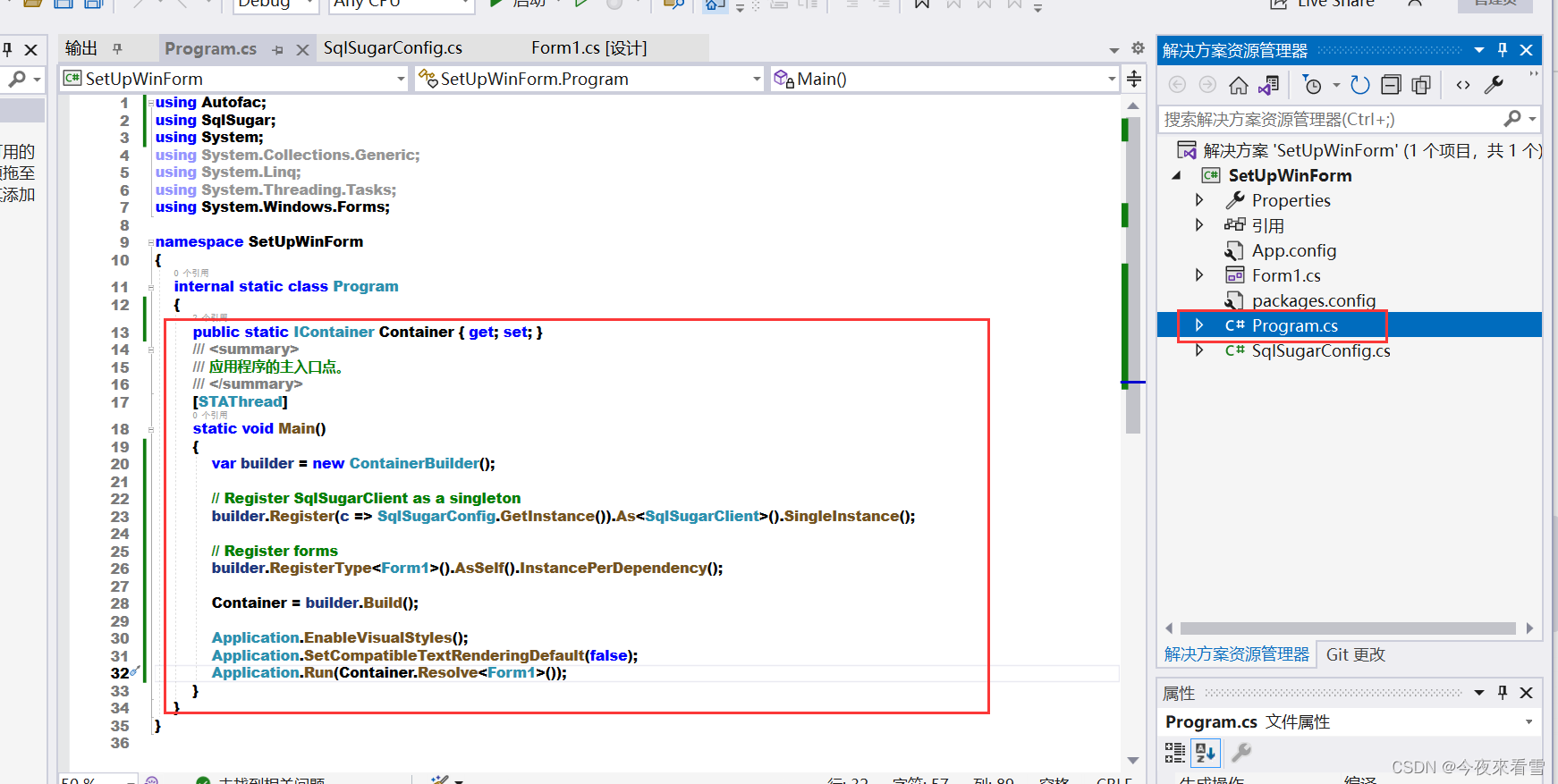Click the Alphabetical sort icon in Properties panel
The width and height of the screenshot is (1558, 784).
tap(1206, 753)
